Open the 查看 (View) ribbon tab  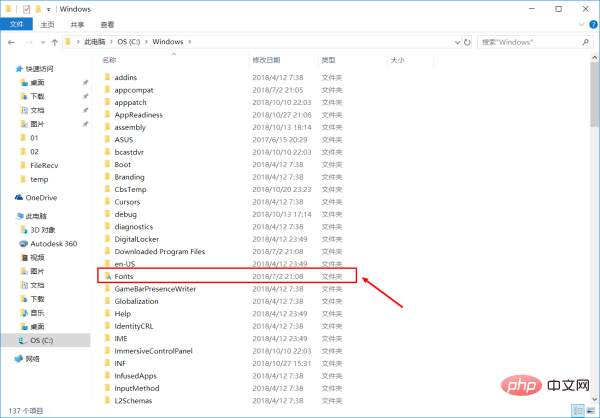coord(106,24)
